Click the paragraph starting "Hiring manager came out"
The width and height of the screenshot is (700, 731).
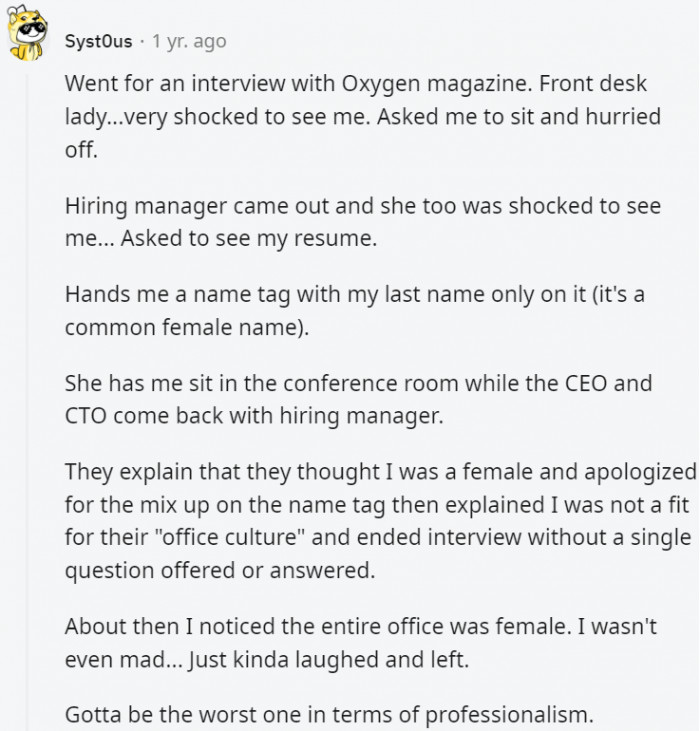pos(363,223)
